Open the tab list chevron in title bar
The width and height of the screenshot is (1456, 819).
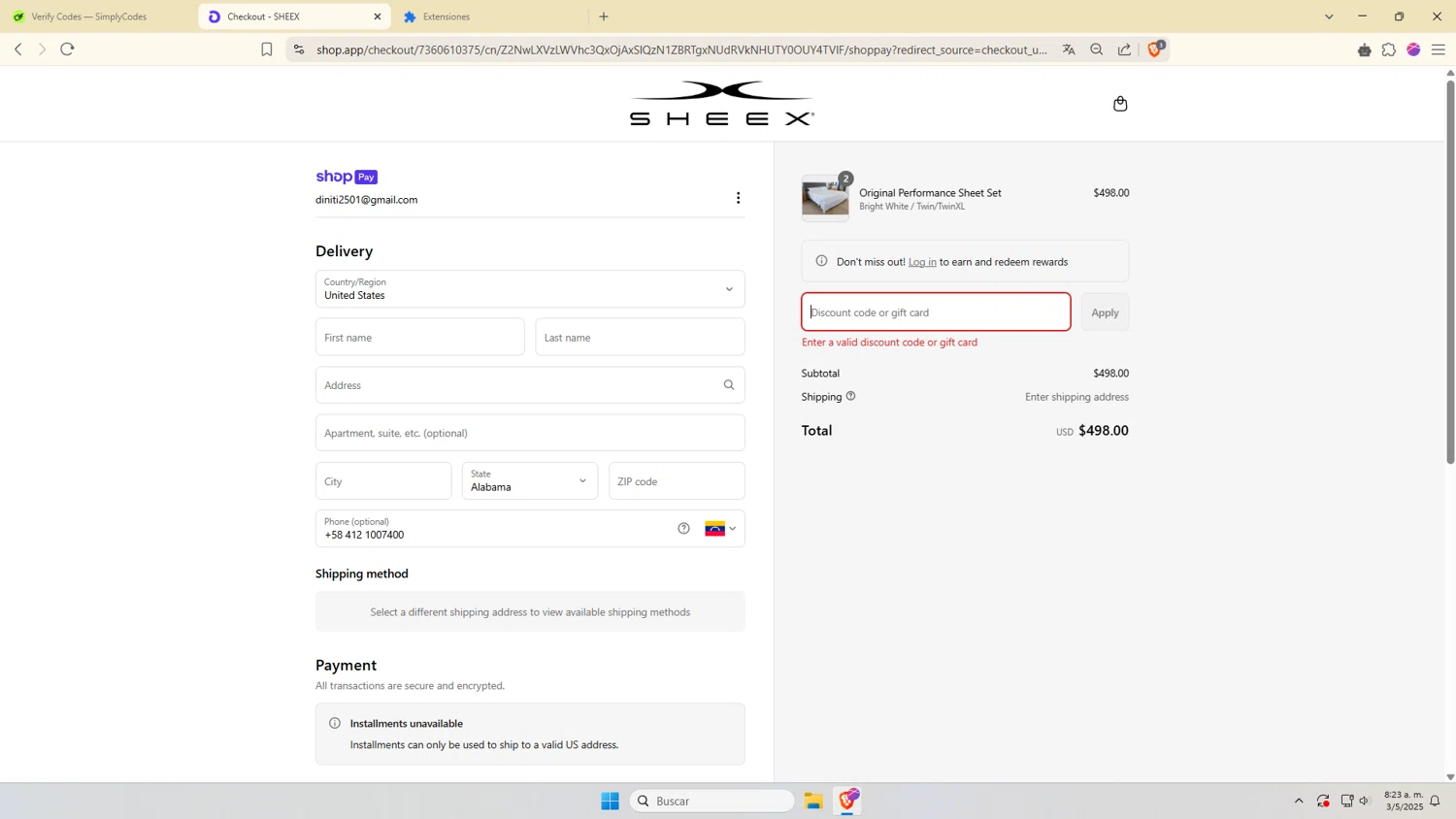[1329, 16]
